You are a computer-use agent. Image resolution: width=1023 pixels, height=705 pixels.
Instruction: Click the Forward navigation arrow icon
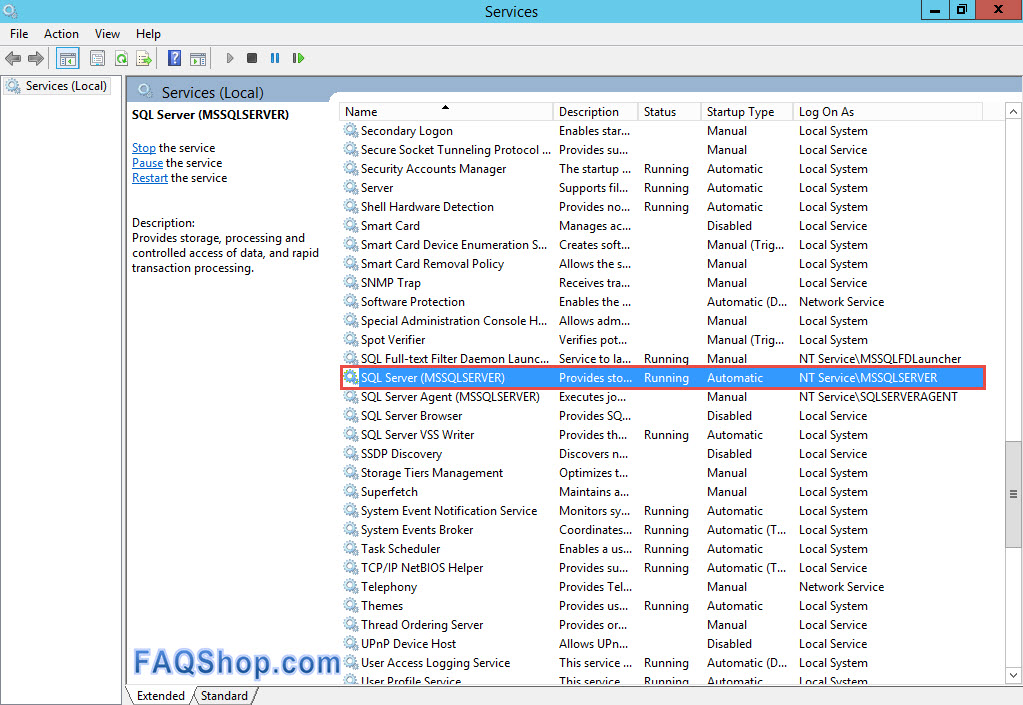pyautogui.click(x=35, y=58)
